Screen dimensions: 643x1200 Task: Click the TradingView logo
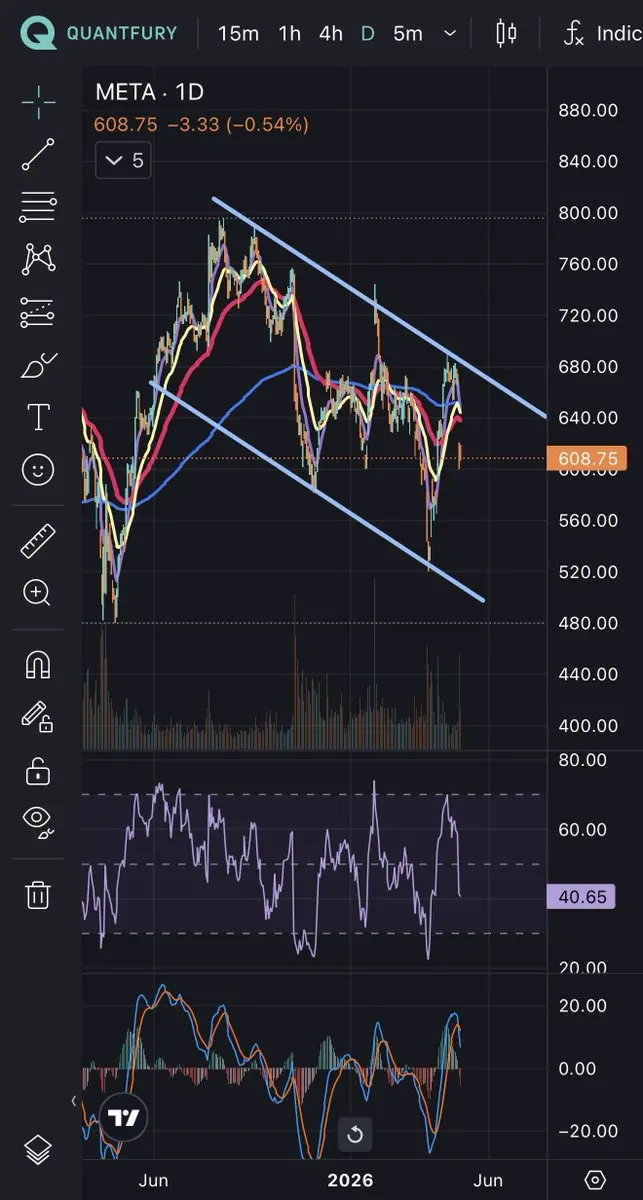123,1119
